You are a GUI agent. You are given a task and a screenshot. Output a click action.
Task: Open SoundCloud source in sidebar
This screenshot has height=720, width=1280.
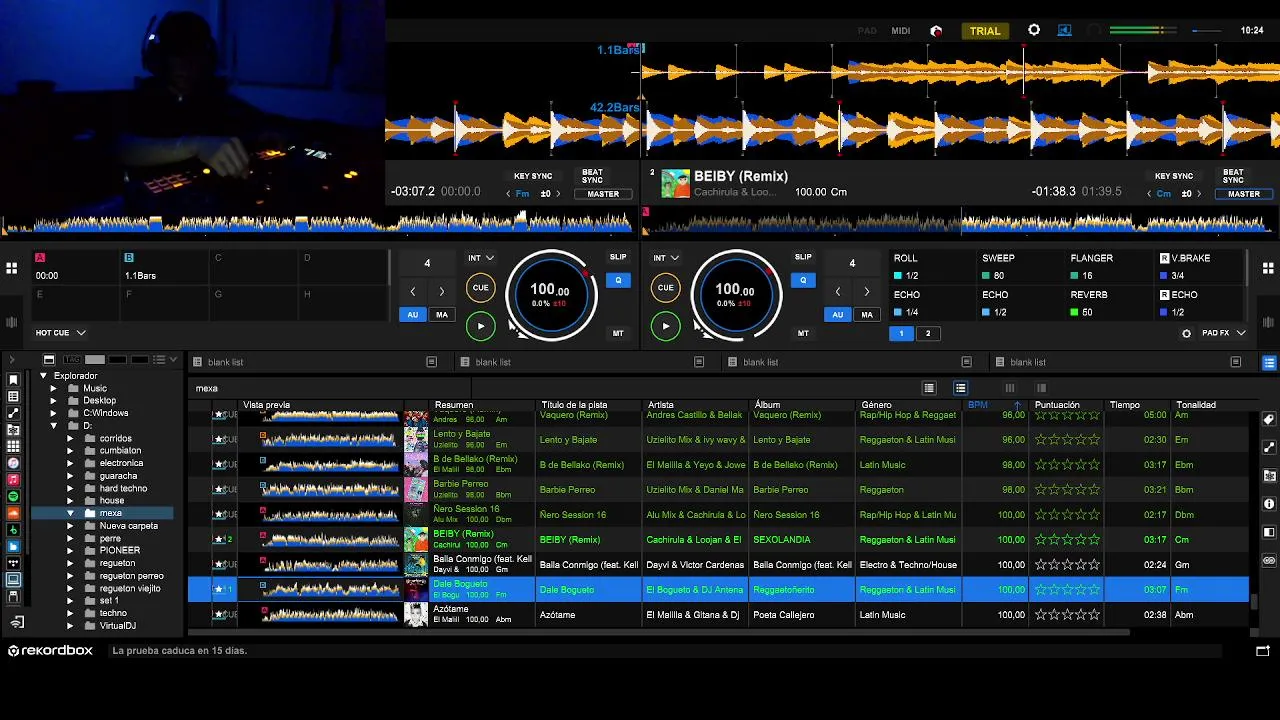(x=13, y=514)
